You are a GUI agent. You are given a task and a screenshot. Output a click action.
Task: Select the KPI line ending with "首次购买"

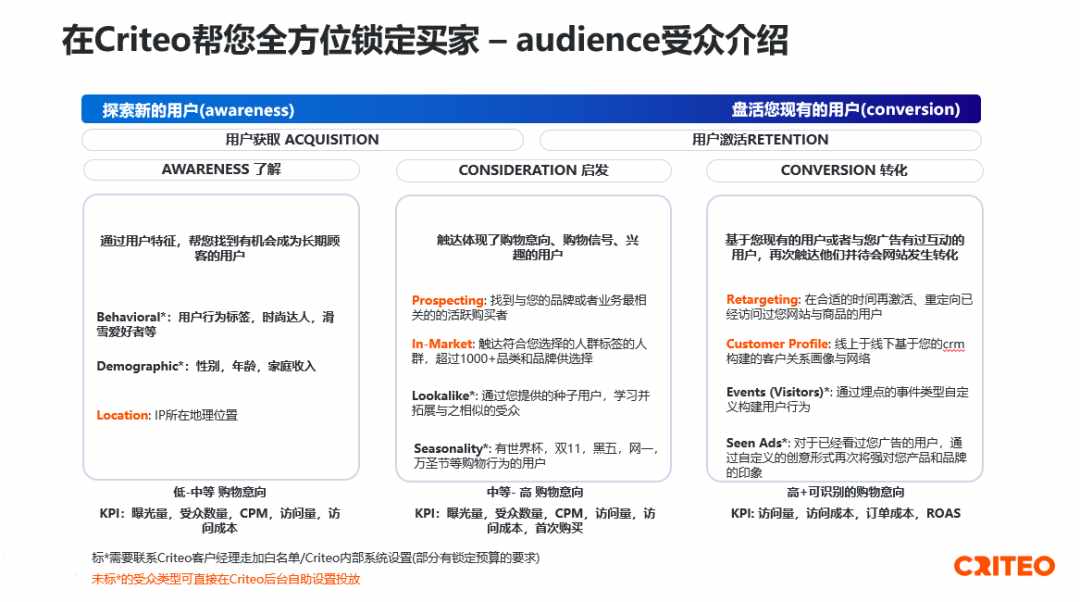point(535,521)
